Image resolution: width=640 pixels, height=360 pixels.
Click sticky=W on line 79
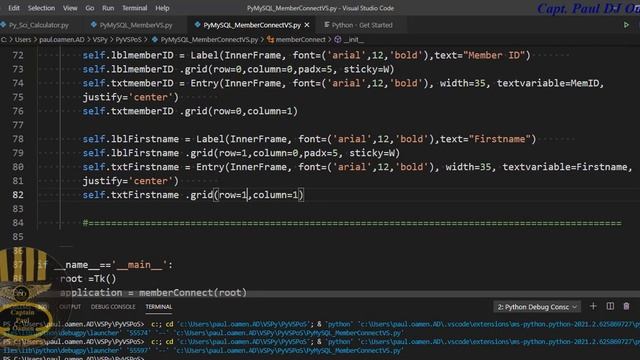[x=371, y=153]
